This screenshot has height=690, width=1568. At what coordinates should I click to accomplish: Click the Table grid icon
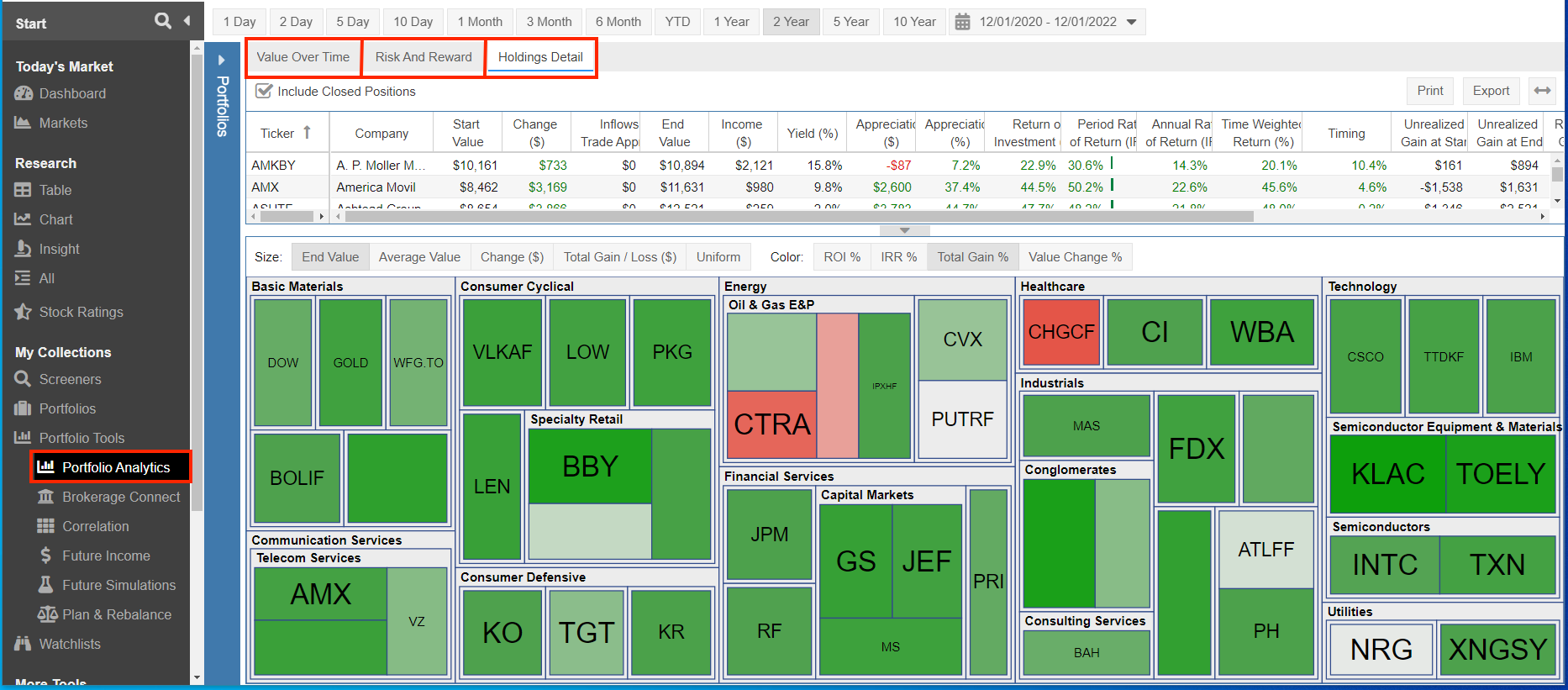tap(23, 190)
